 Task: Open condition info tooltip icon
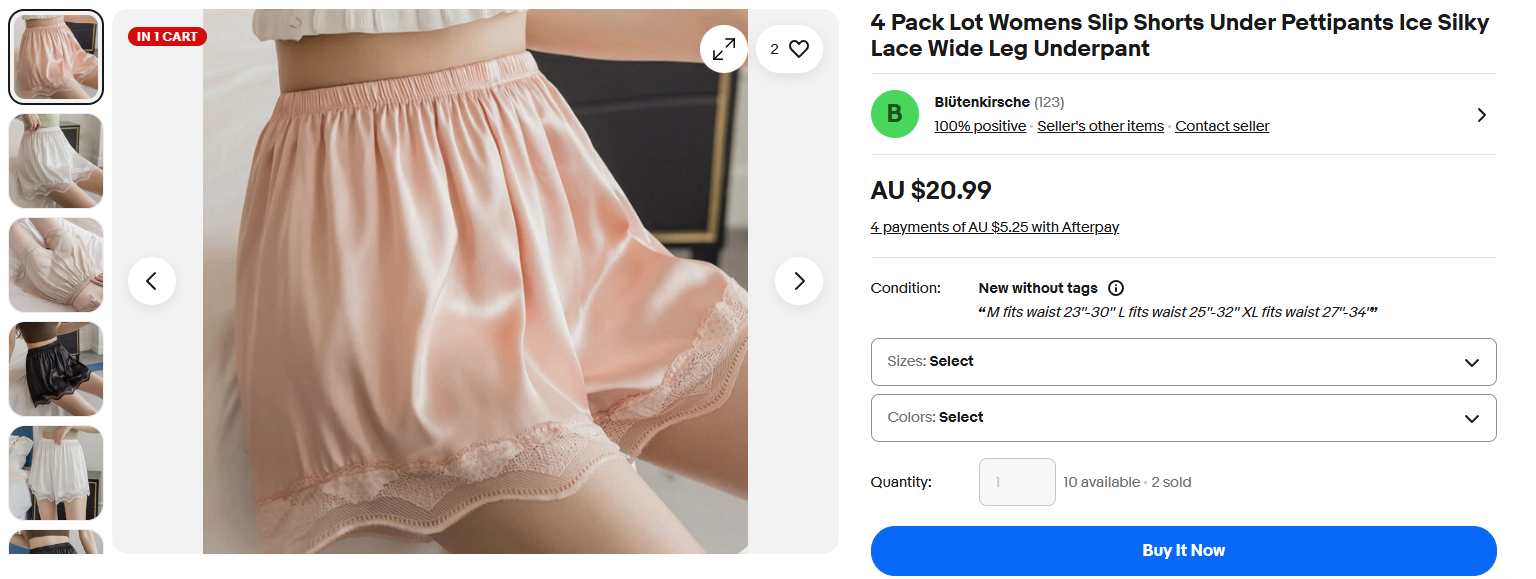pyautogui.click(x=1116, y=288)
